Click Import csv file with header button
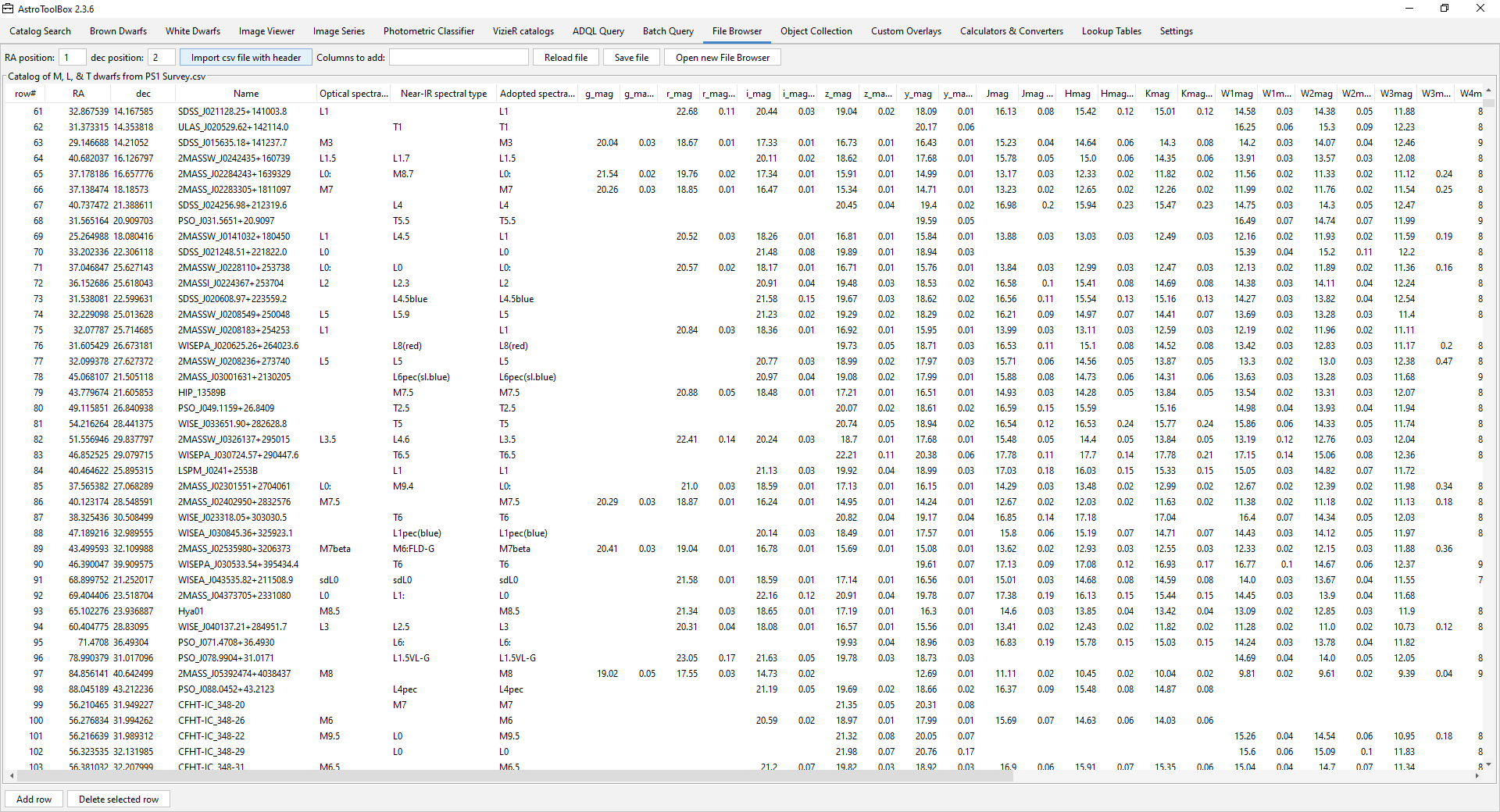This screenshot has width=1500, height=812. click(246, 58)
